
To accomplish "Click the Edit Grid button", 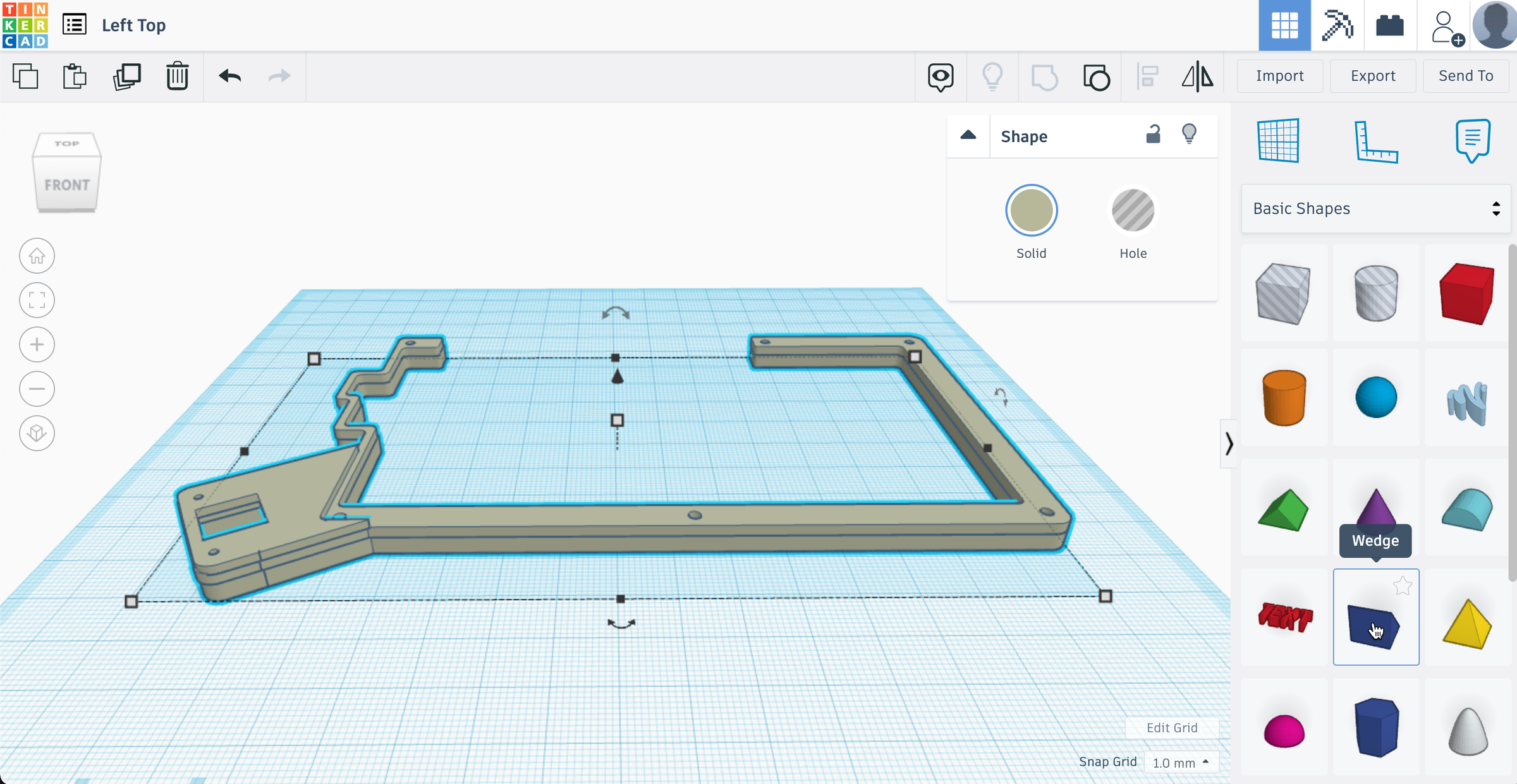I will tap(1171, 727).
